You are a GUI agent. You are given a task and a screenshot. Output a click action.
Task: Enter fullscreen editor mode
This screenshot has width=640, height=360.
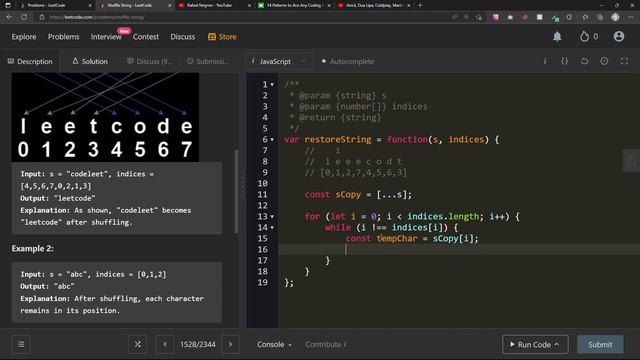pos(624,61)
